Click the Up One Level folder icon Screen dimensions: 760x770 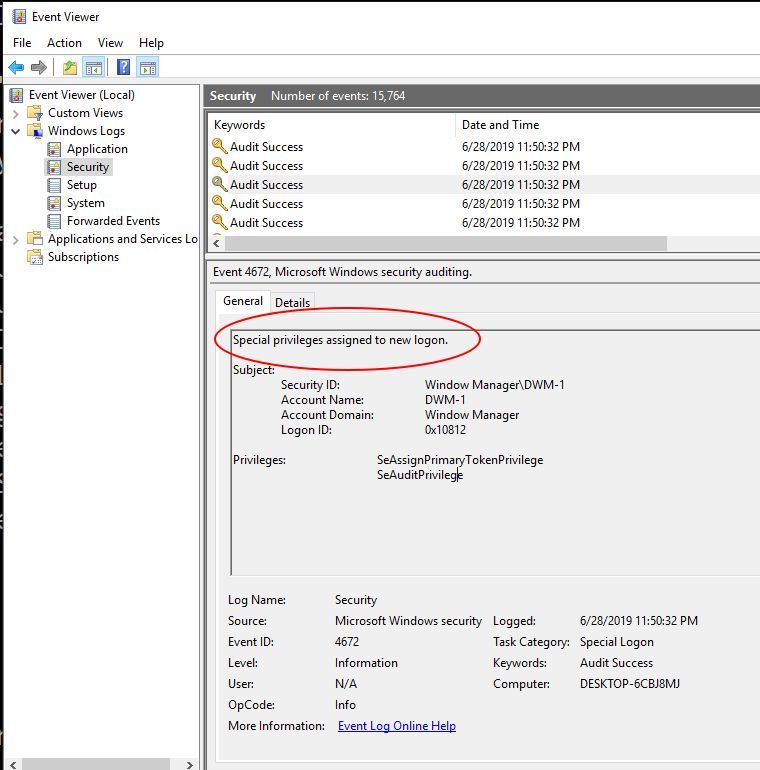tap(70, 67)
